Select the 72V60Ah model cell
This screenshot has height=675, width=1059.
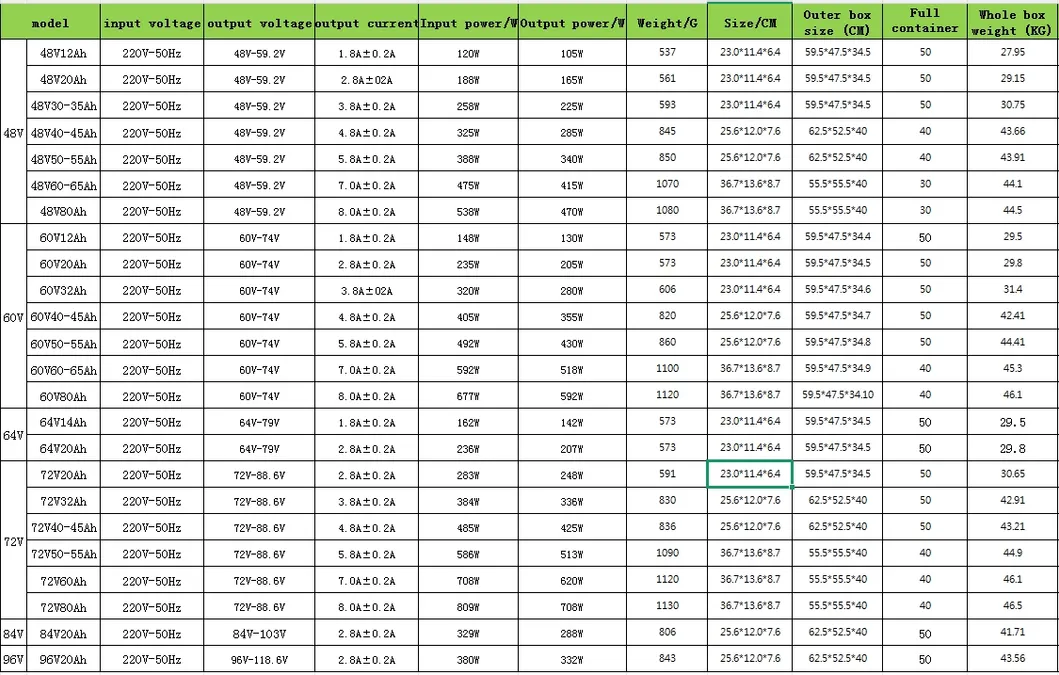tap(63, 581)
